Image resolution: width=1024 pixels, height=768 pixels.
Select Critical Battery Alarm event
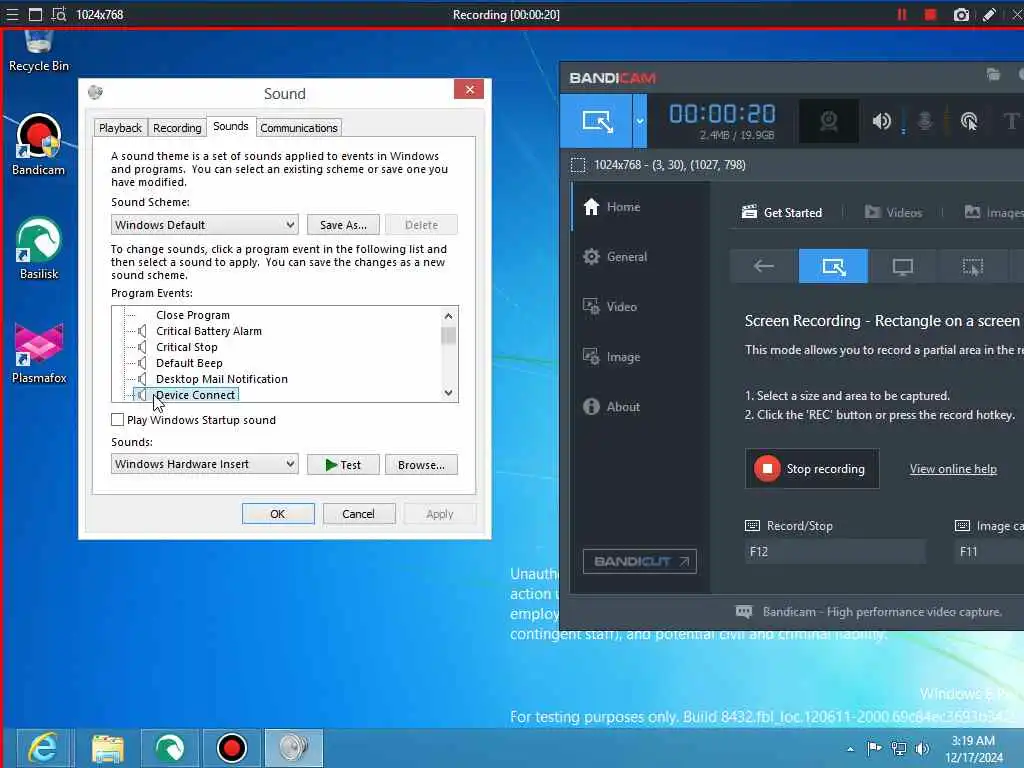coord(209,331)
